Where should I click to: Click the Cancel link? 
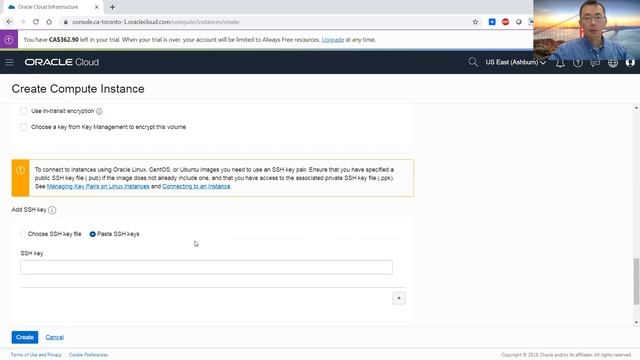[x=55, y=338]
